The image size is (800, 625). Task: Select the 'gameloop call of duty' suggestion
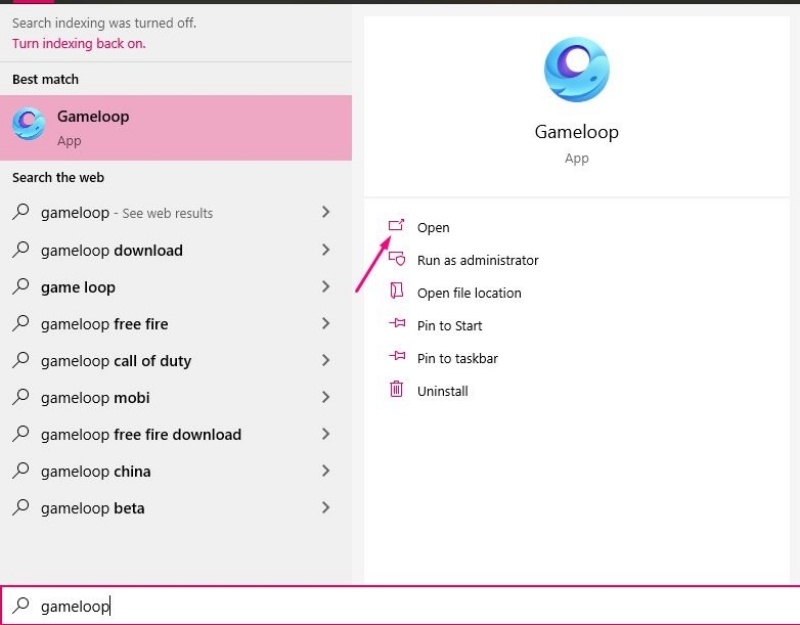pos(116,361)
